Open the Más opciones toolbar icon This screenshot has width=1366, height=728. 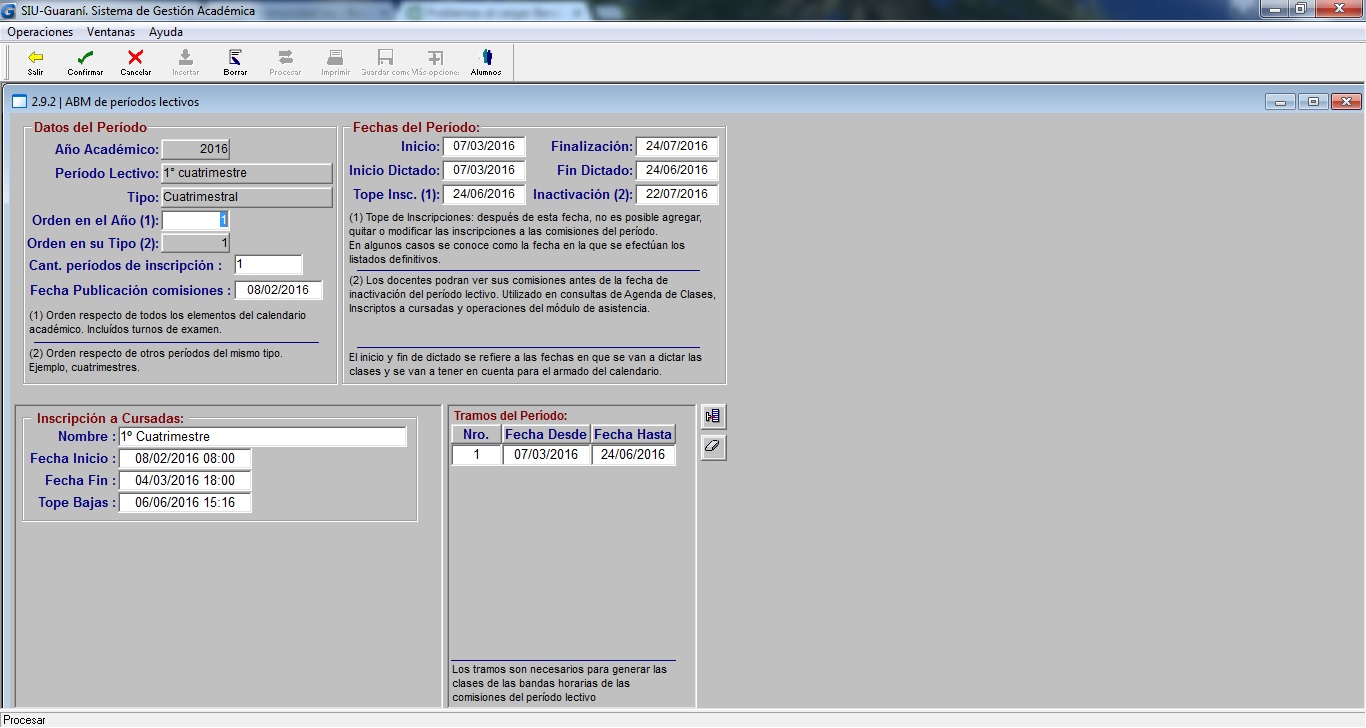click(x=435, y=62)
